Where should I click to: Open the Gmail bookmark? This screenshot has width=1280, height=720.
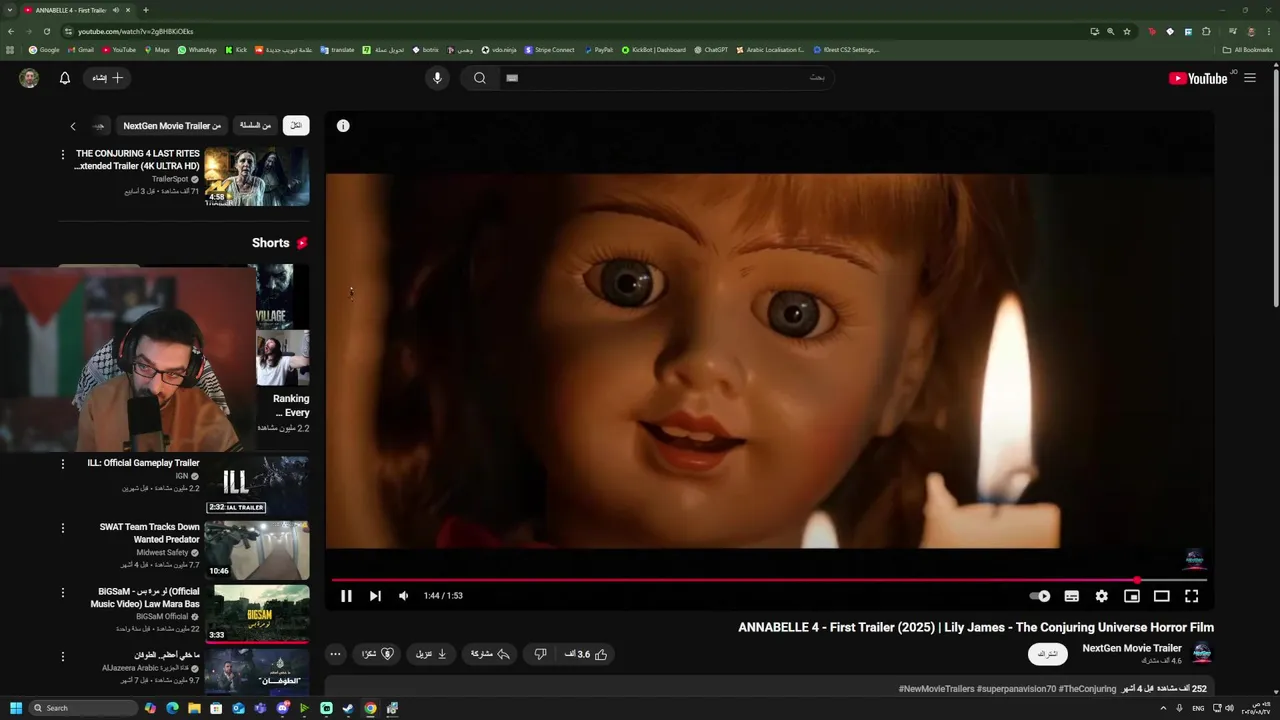coord(79,50)
